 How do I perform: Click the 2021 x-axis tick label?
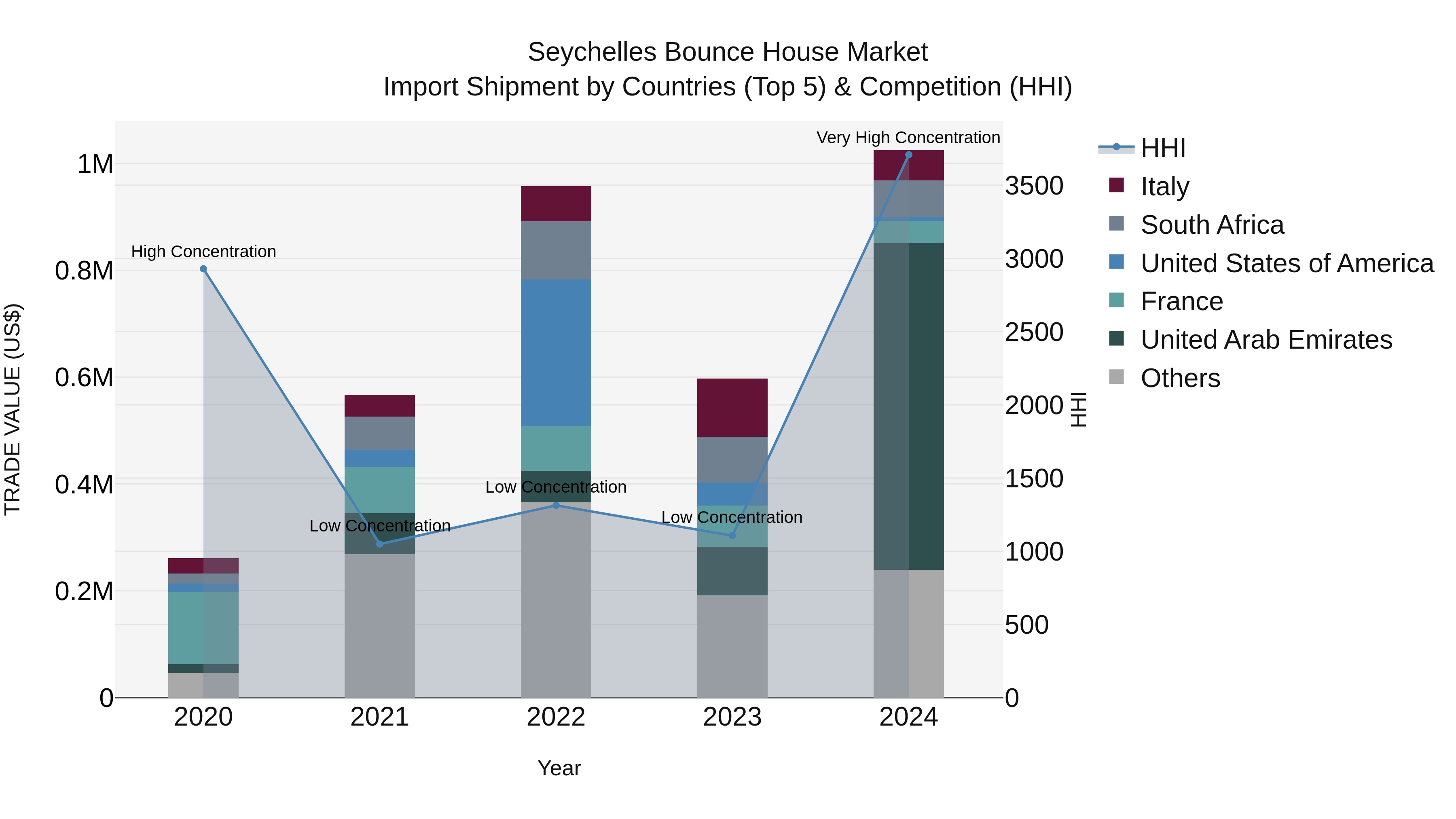click(x=380, y=717)
